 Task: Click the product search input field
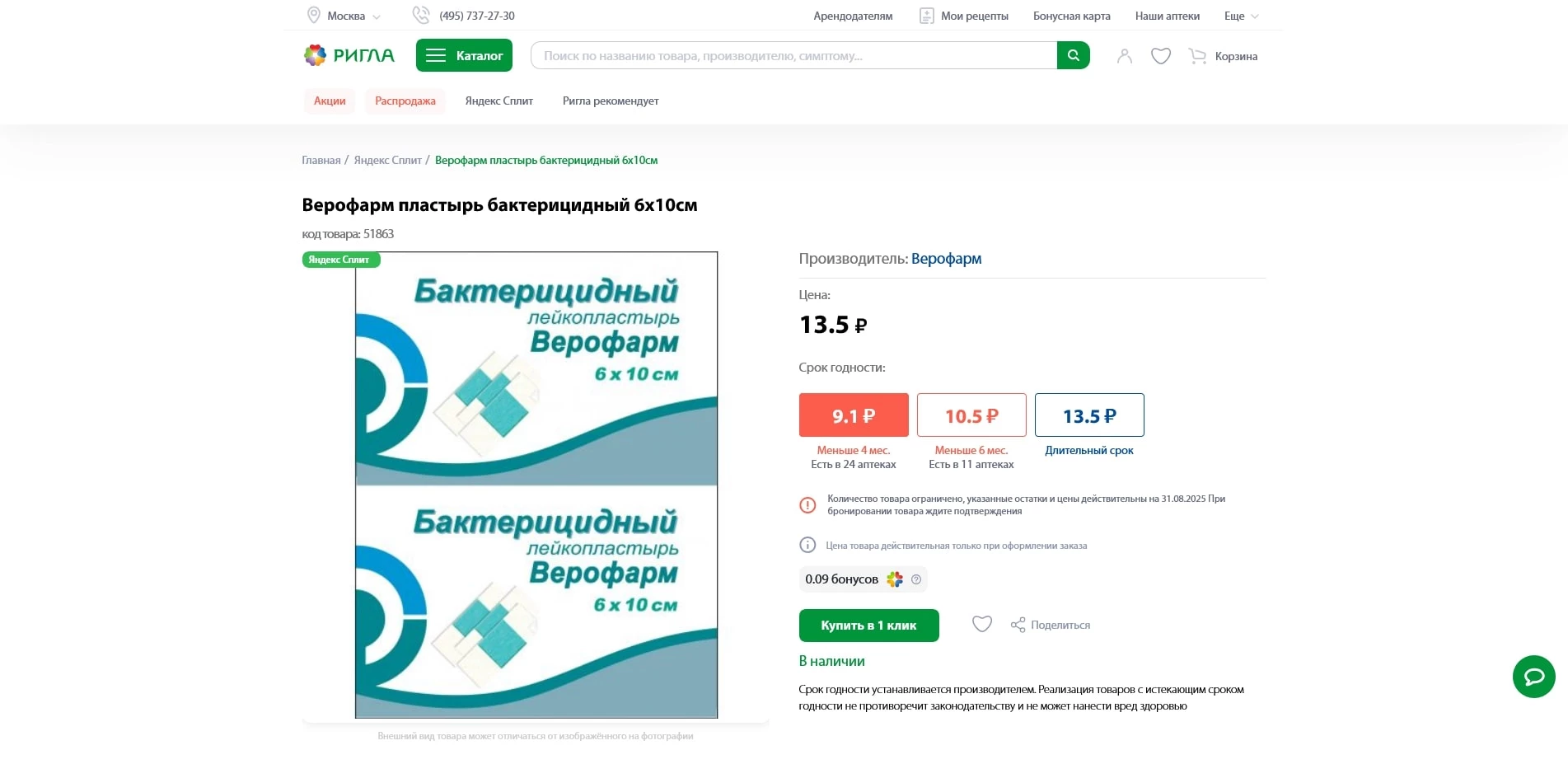791,55
